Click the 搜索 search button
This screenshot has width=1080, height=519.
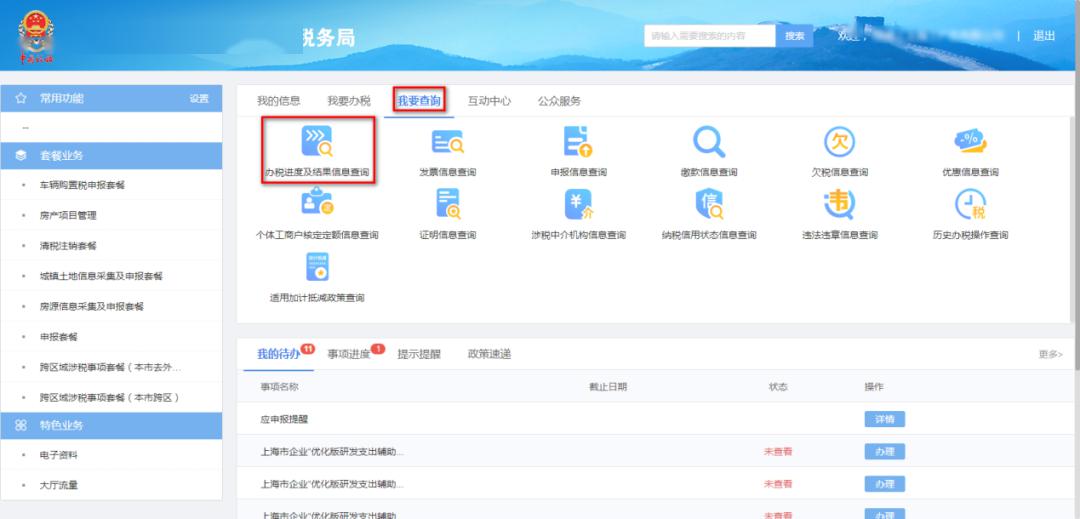click(794, 36)
